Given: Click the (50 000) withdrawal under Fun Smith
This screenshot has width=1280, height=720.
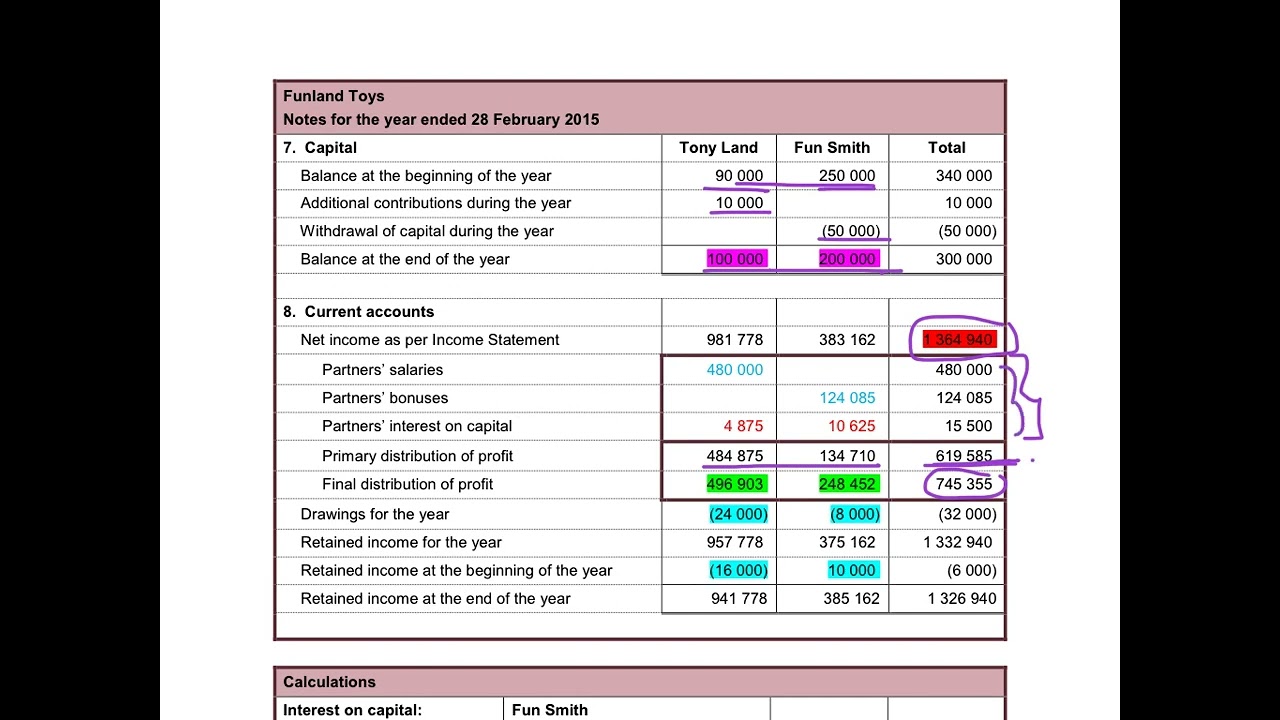Looking at the screenshot, I should tap(851, 231).
